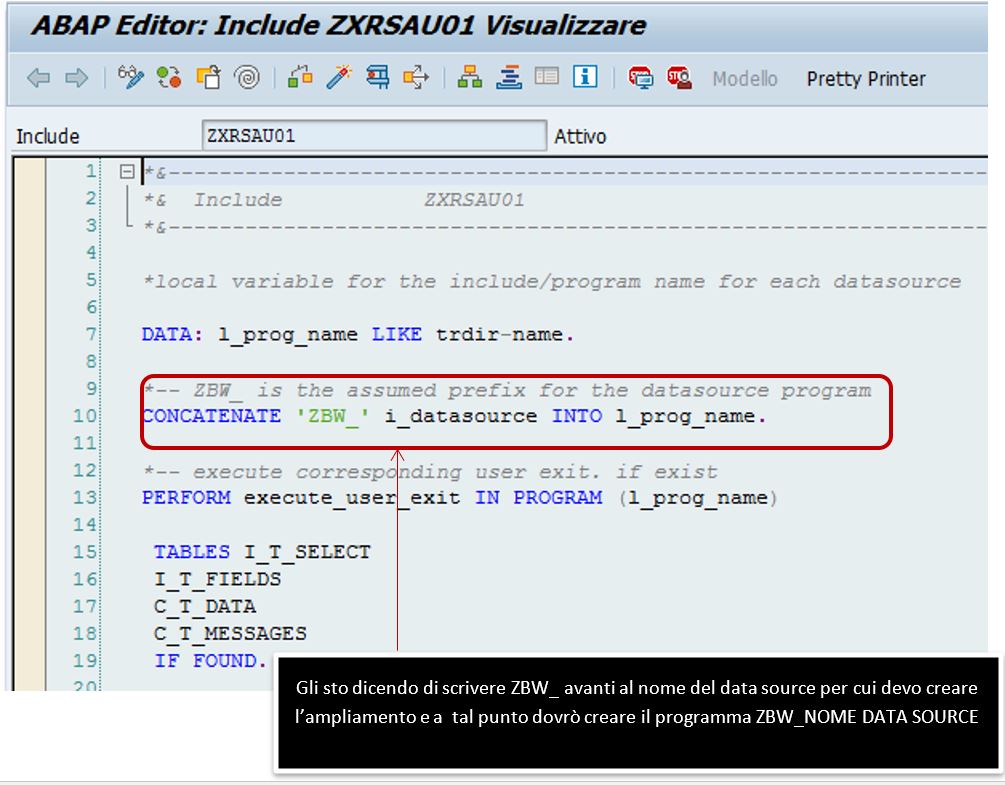Click the Other Object icon

tap(208, 78)
